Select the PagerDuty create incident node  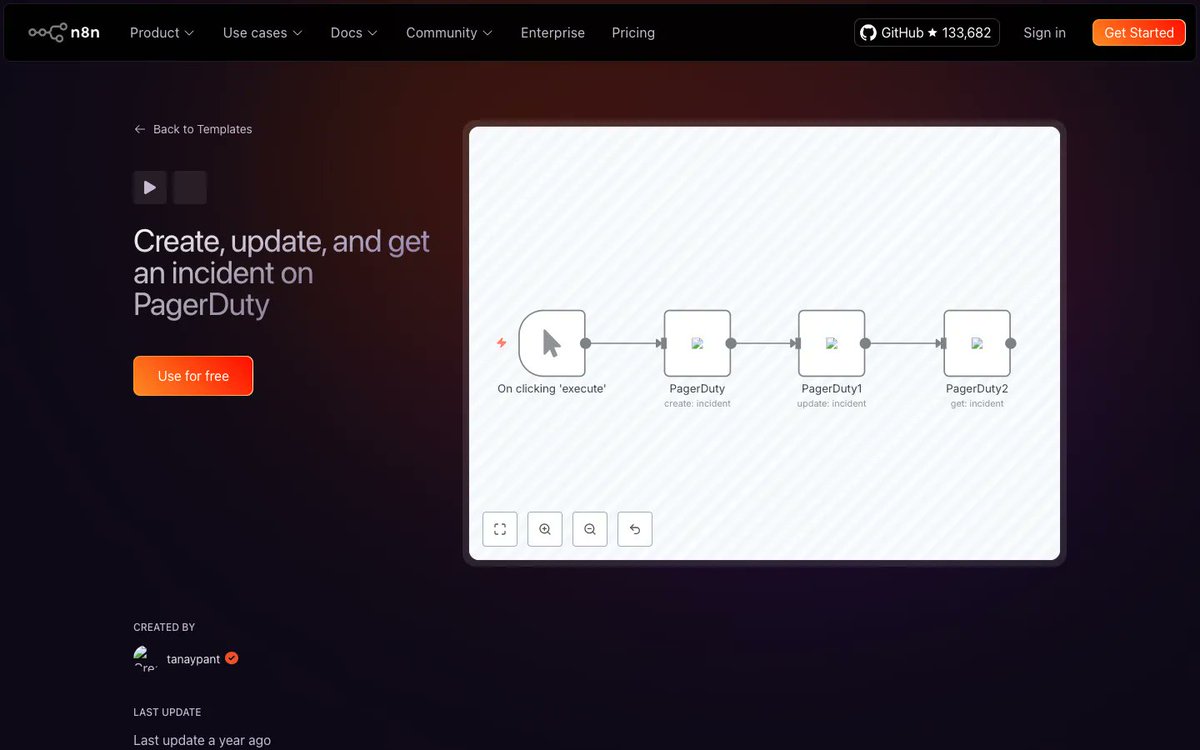697,343
